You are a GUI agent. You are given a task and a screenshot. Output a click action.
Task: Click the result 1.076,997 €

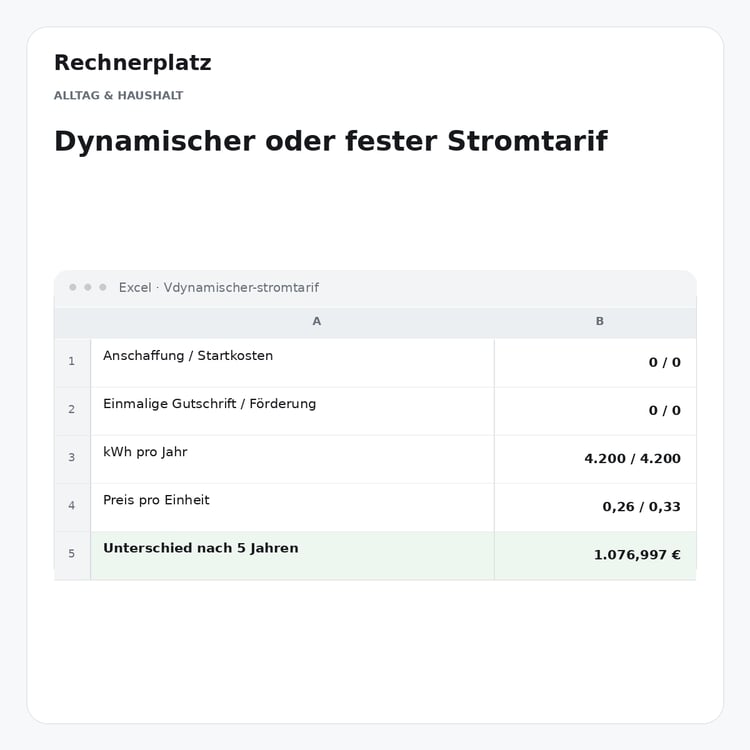[637, 555]
